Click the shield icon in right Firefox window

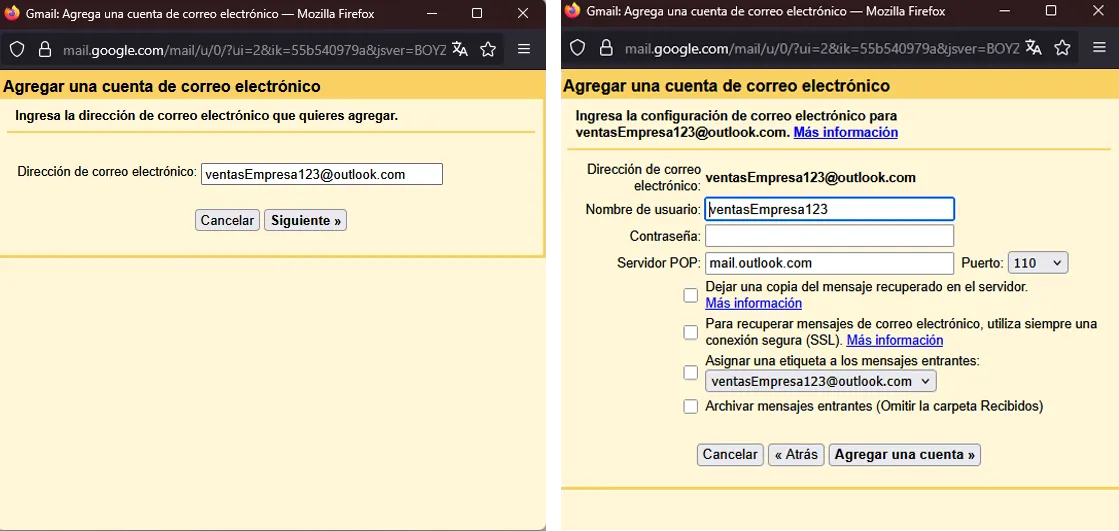pos(577,47)
